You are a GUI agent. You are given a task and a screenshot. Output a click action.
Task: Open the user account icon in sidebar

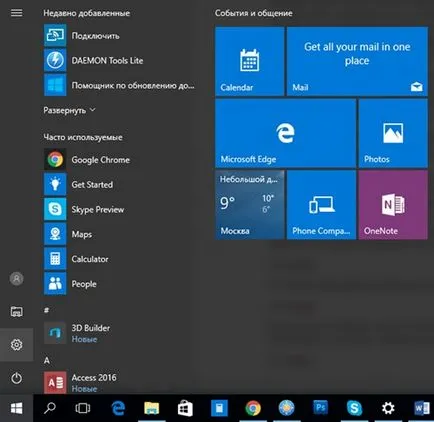point(16,278)
